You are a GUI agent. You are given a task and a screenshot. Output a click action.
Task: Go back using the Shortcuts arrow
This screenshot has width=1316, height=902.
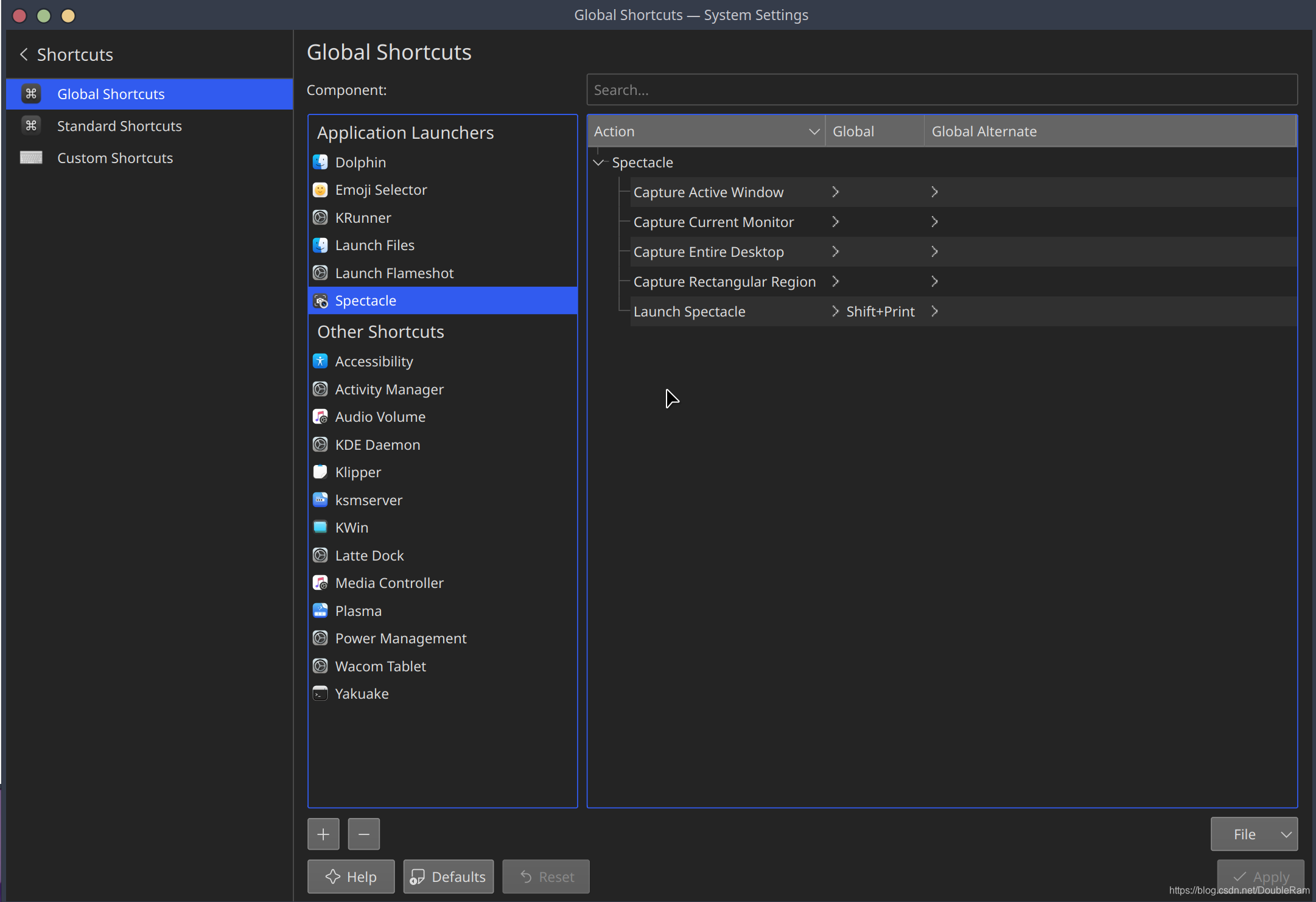point(24,54)
